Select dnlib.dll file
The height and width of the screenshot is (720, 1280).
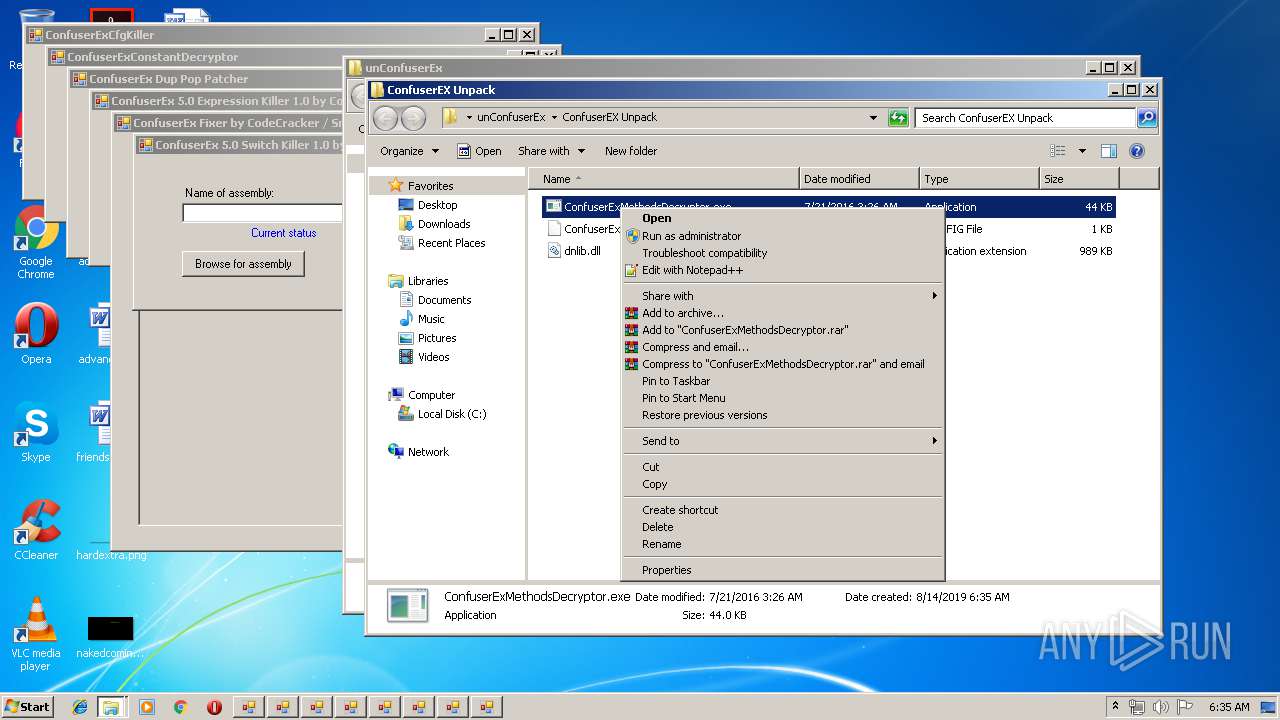tap(582, 251)
